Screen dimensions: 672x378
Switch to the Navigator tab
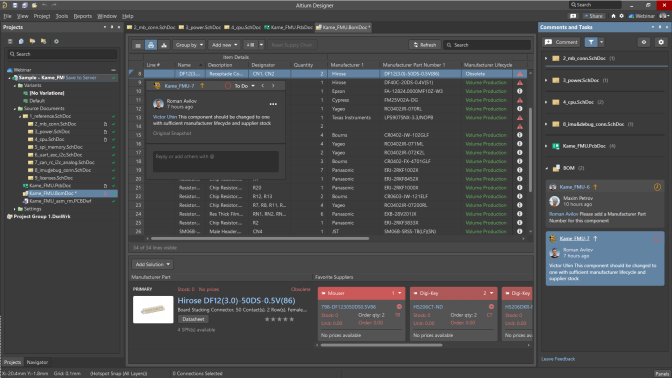(37, 362)
